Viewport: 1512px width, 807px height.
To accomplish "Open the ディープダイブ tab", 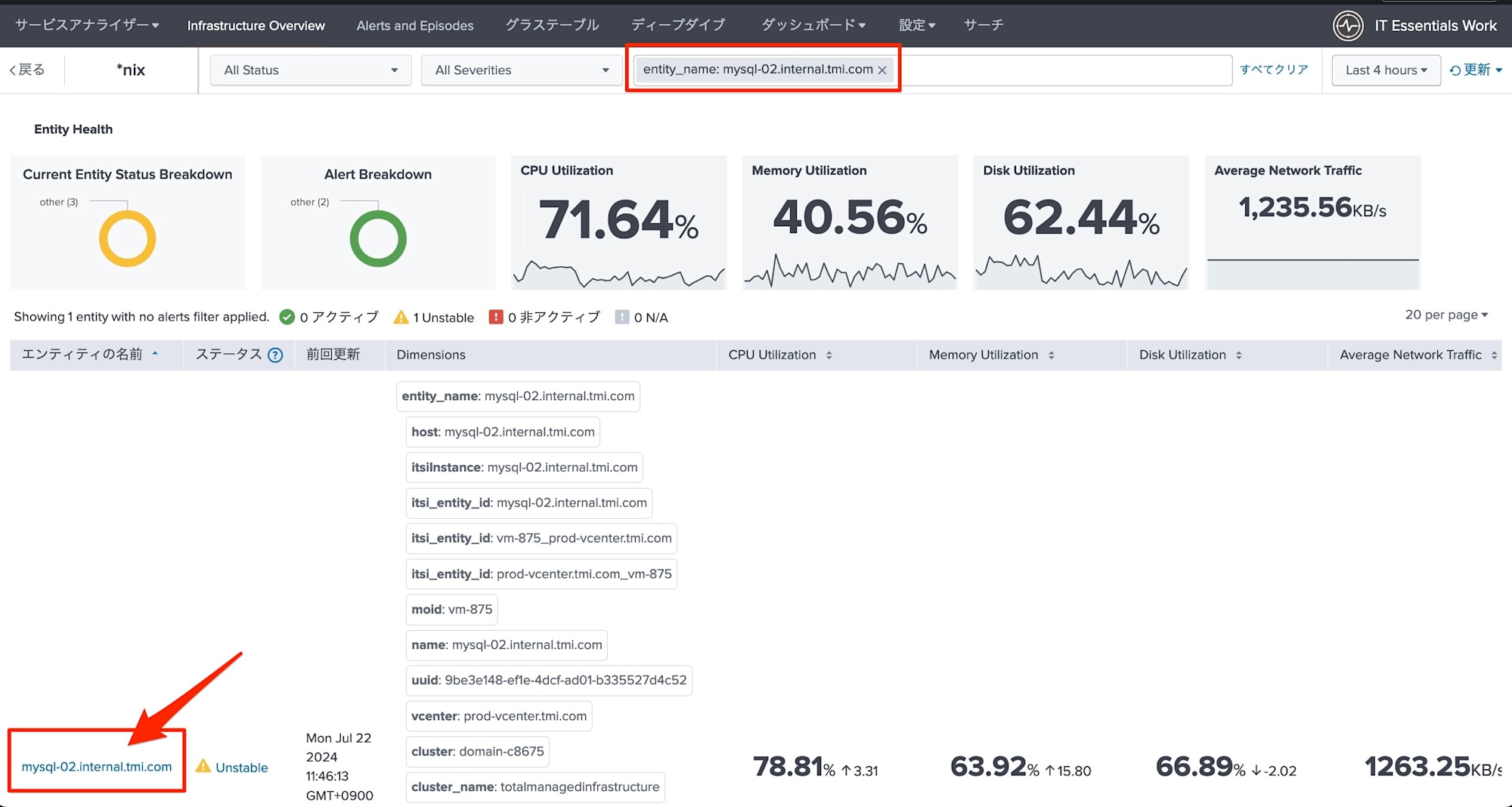I will (677, 25).
